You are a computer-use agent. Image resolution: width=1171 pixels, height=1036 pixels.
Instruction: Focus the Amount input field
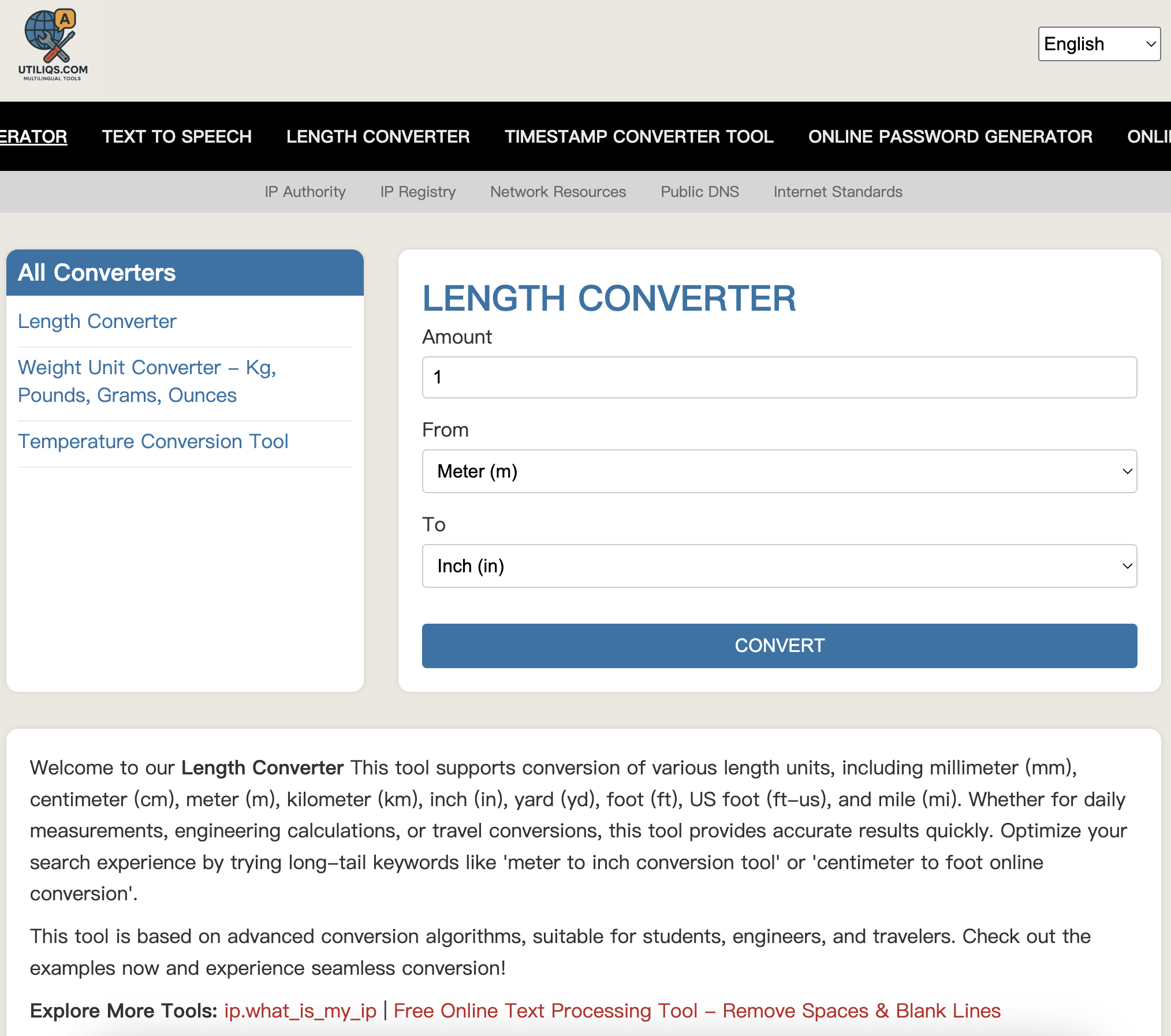pos(780,377)
